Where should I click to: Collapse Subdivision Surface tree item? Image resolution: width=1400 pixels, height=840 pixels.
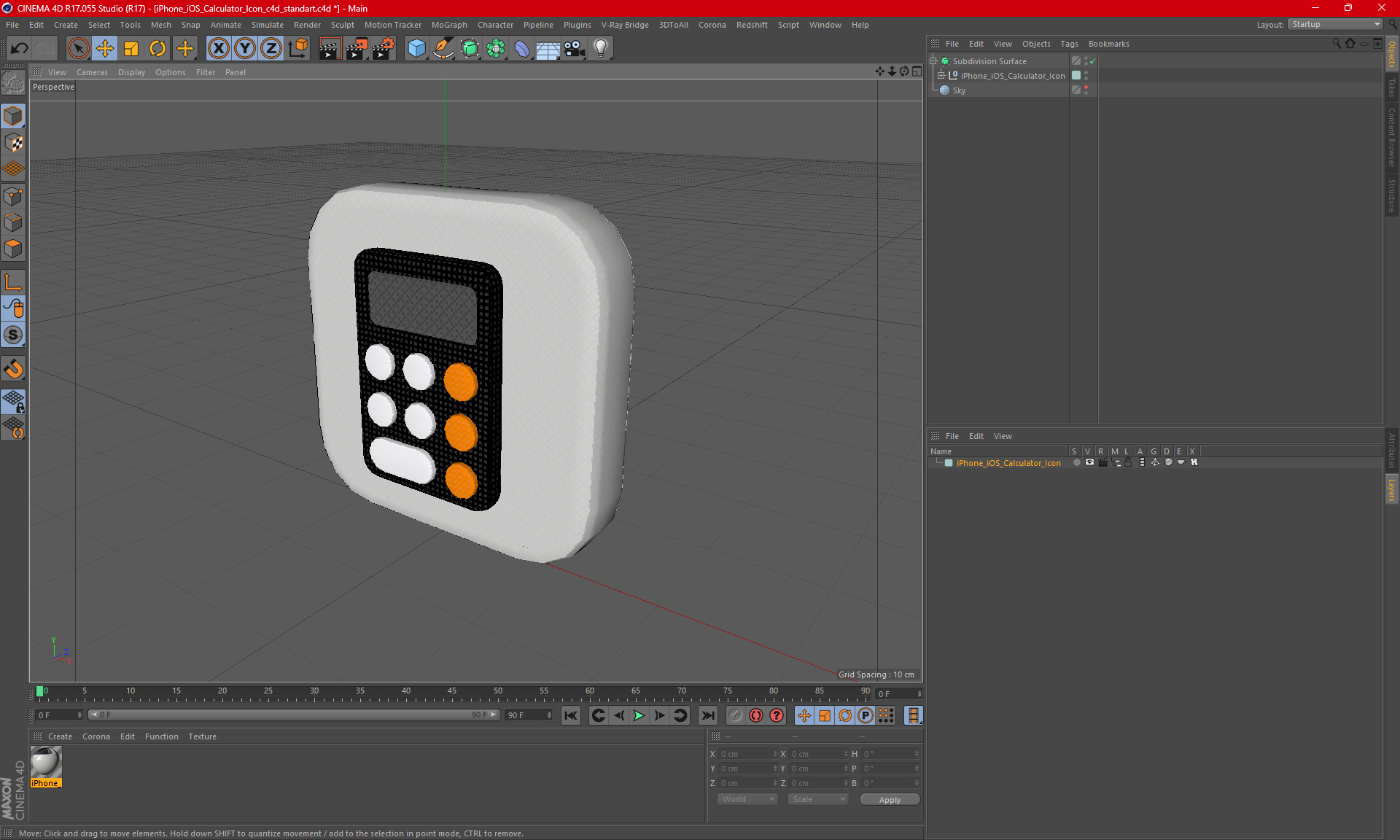click(933, 61)
